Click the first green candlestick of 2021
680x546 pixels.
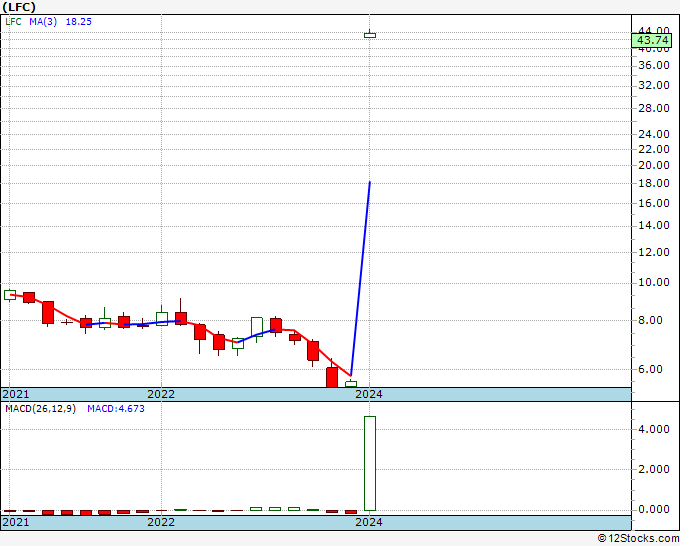[x=10, y=295]
